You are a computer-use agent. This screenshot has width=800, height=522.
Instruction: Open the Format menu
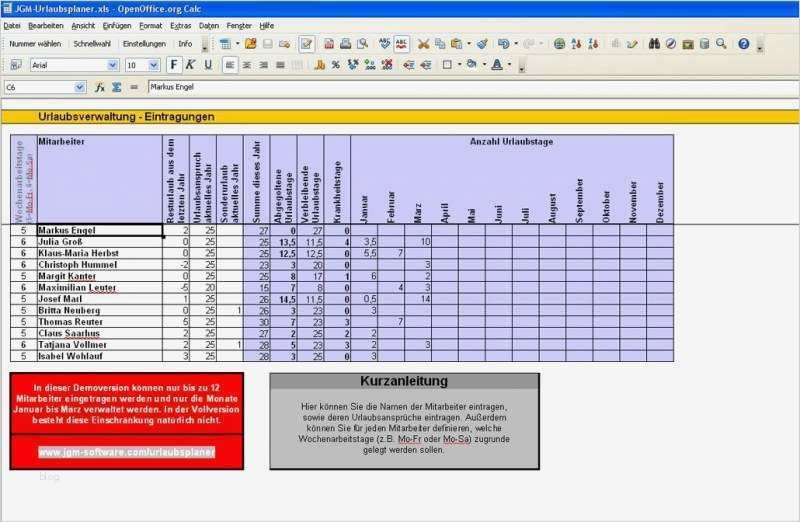coord(151,26)
